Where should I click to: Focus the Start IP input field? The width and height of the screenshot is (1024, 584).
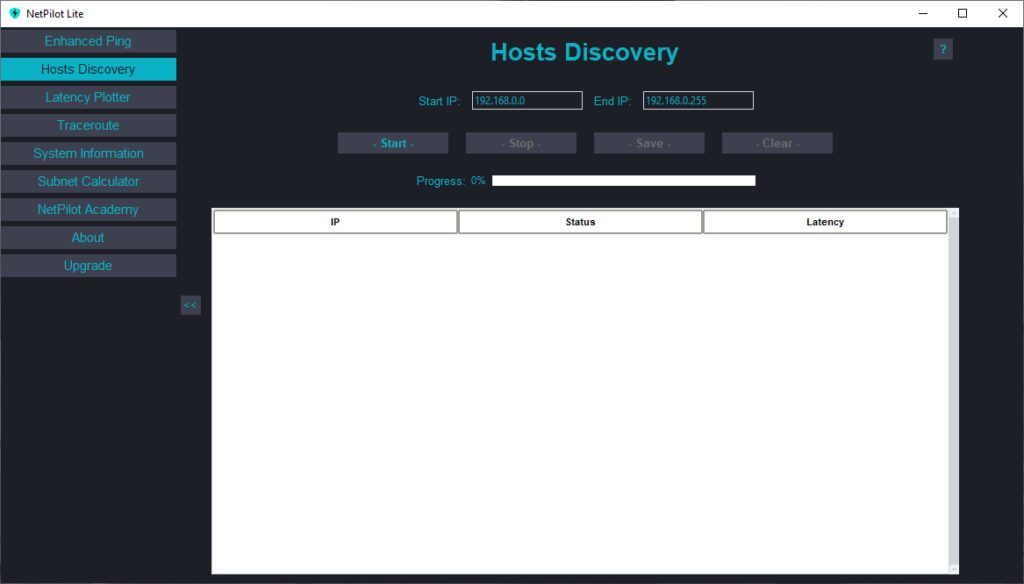527,101
